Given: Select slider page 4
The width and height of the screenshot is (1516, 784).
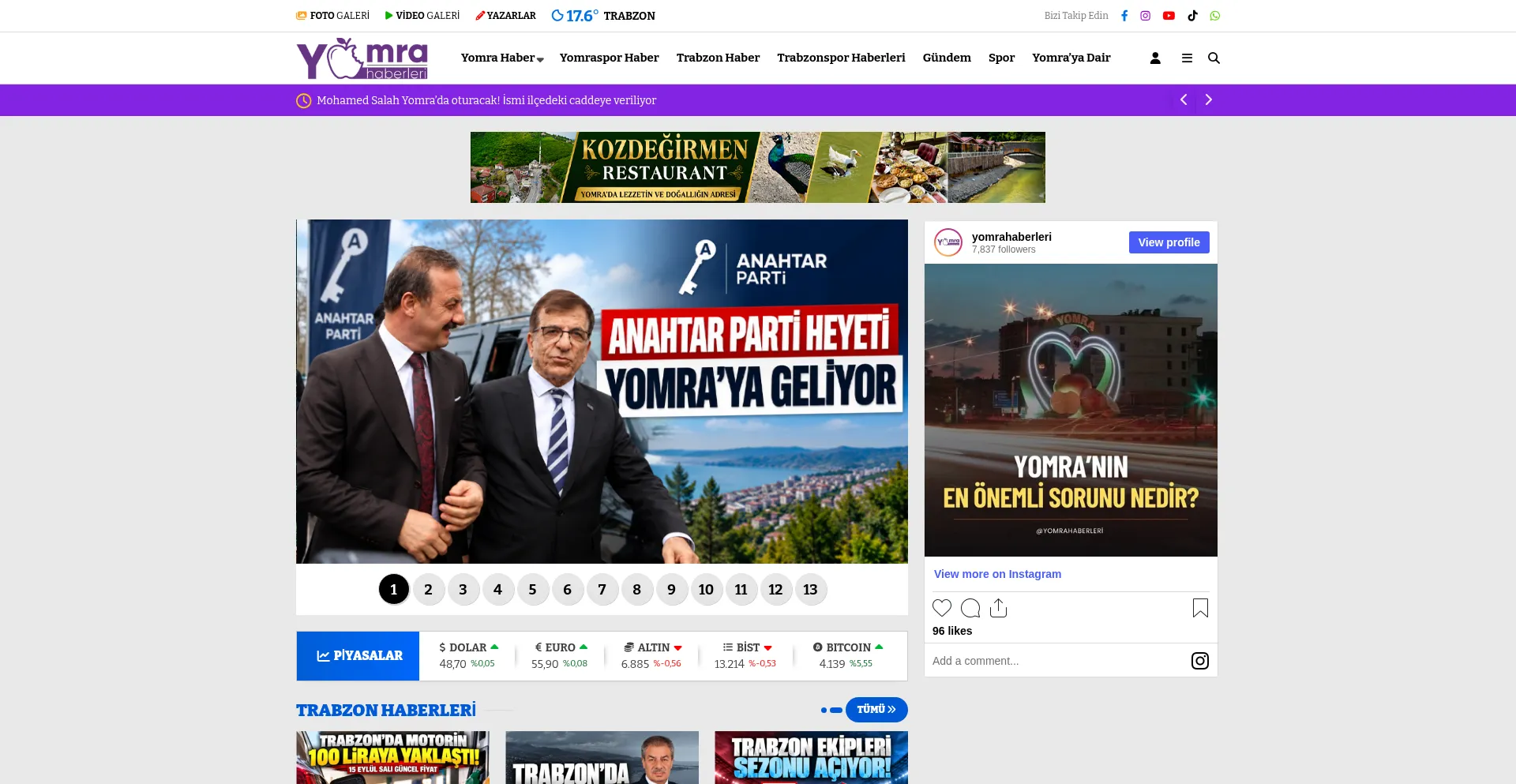Looking at the screenshot, I should click(497, 589).
